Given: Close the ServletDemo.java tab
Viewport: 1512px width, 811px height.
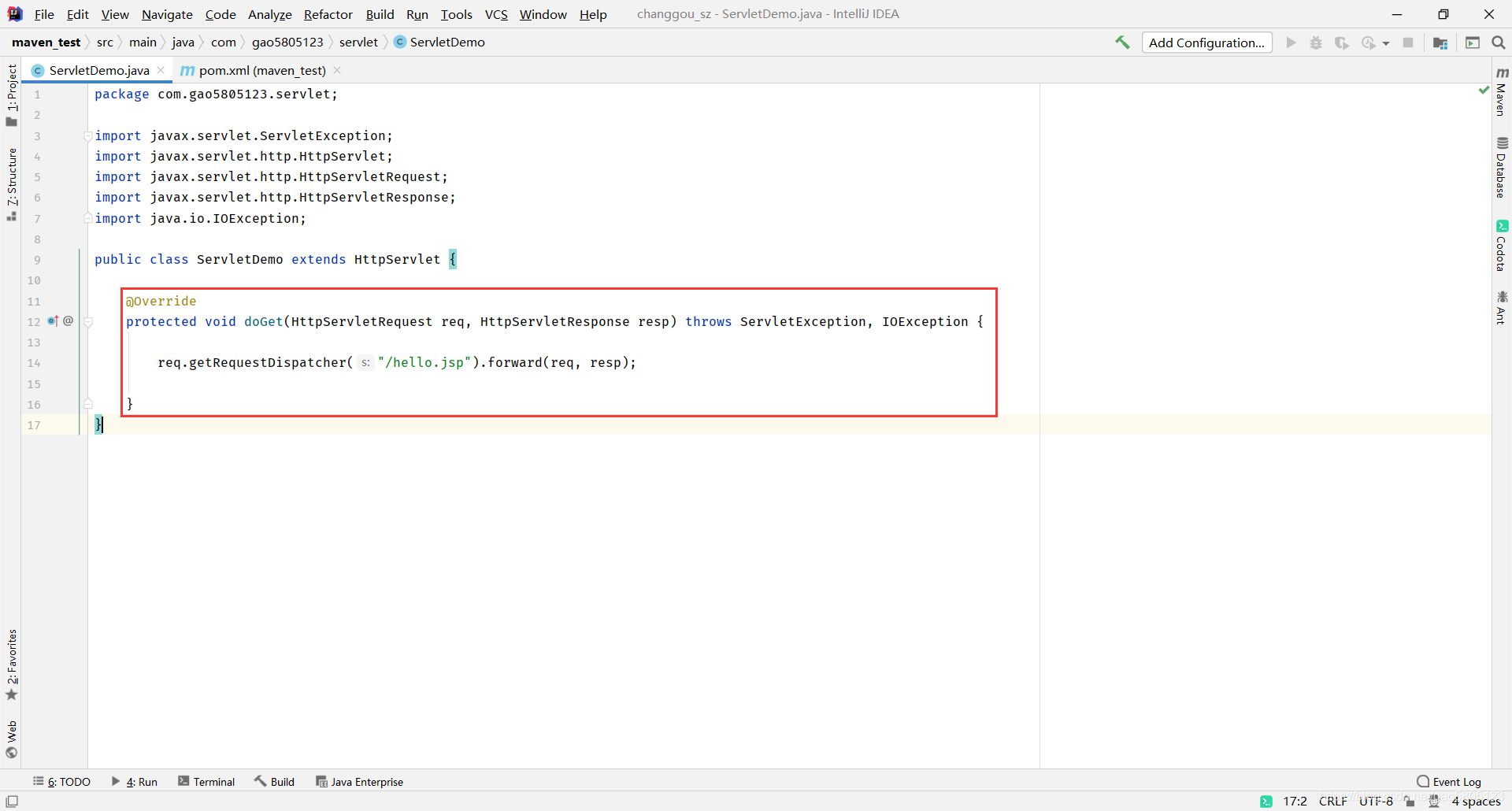Looking at the screenshot, I should [x=161, y=70].
